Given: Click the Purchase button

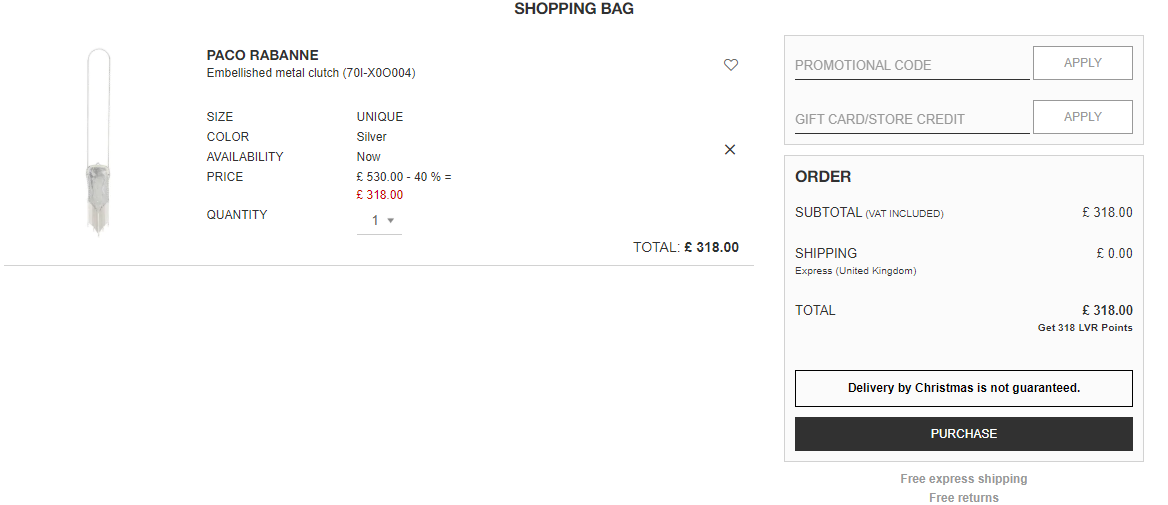Looking at the screenshot, I should pyautogui.click(x=964, y=433).
